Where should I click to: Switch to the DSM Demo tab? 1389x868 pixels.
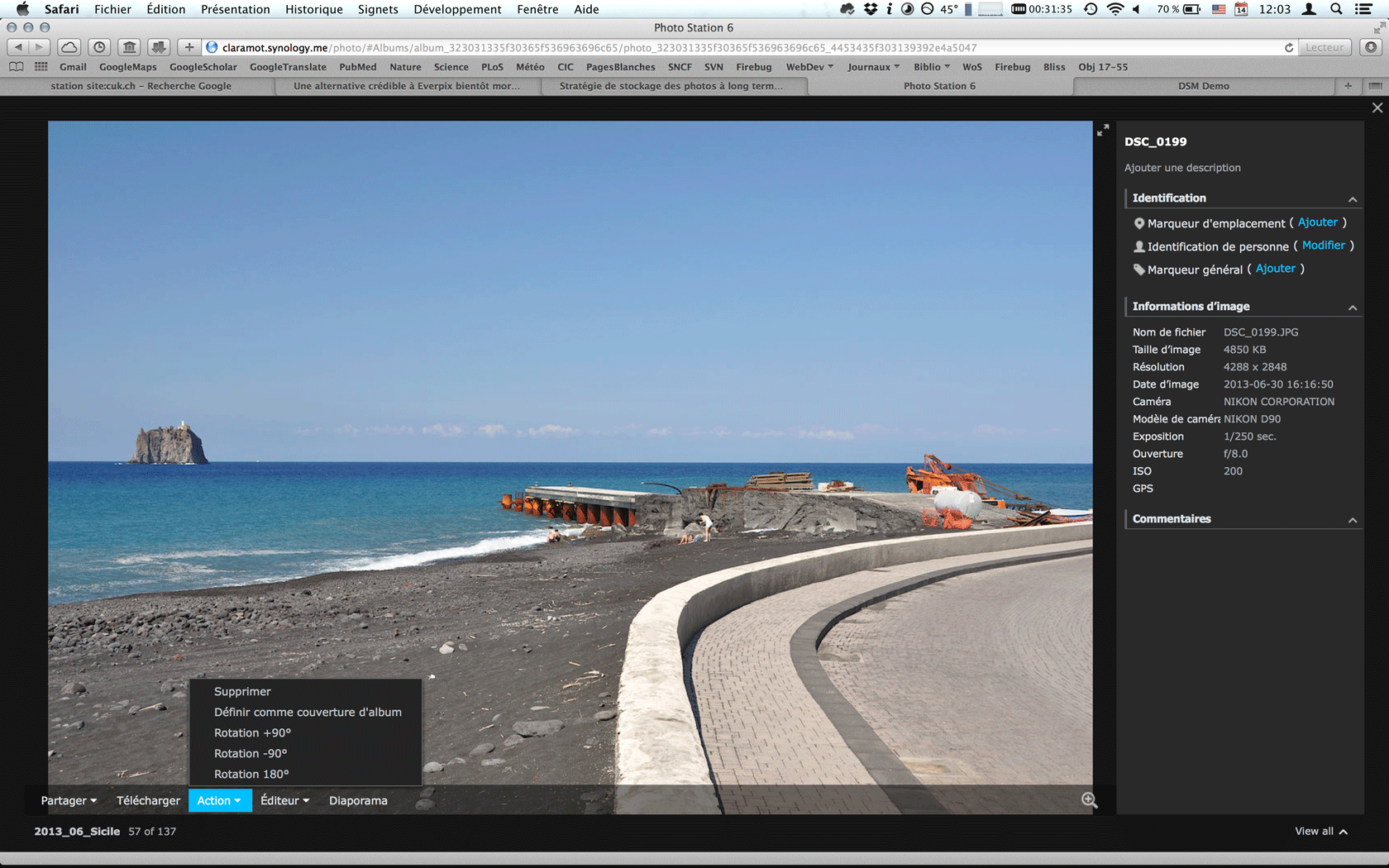point(1203,86)
